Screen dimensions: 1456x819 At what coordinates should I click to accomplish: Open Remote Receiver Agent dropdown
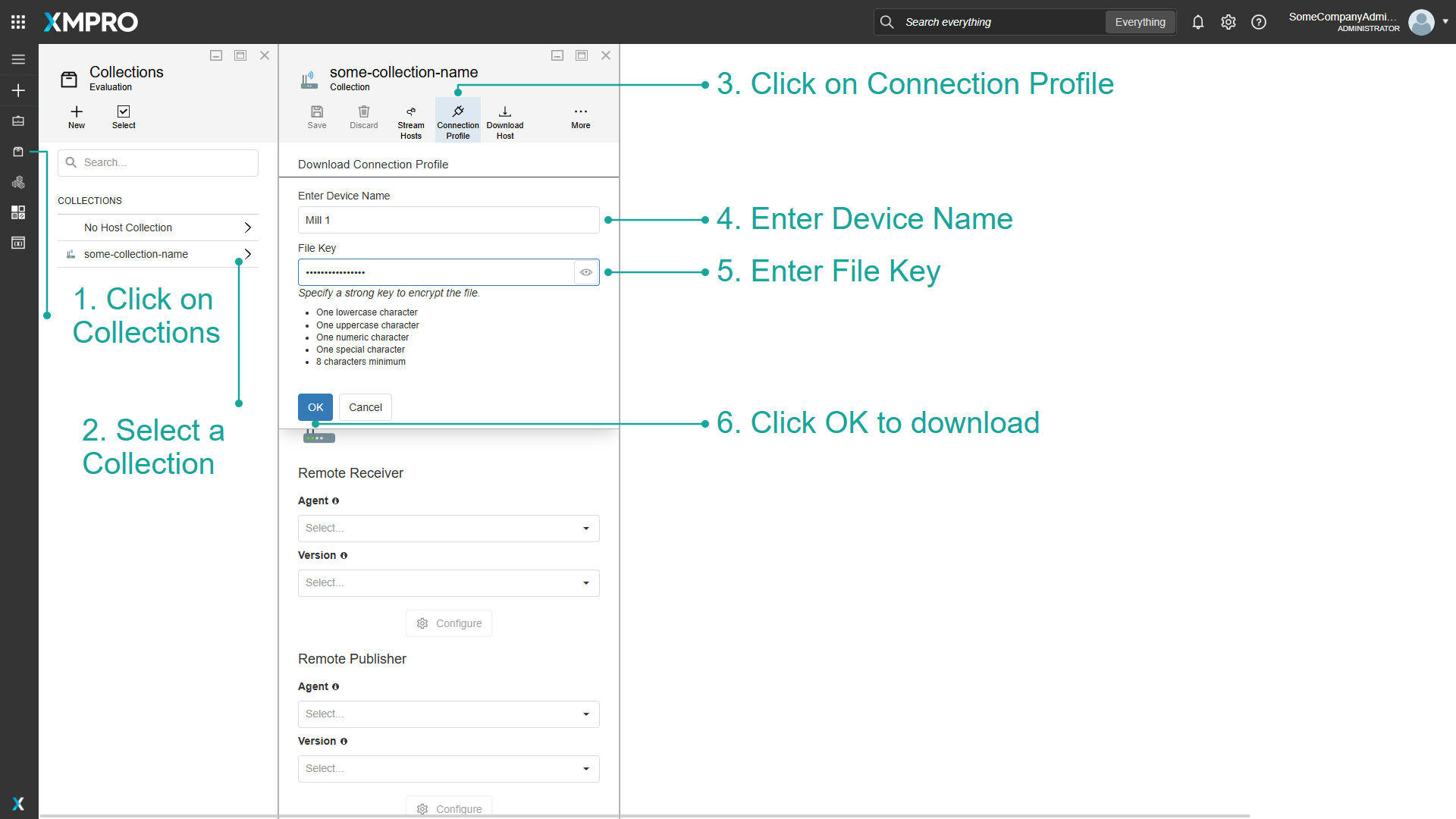[449, 529]
